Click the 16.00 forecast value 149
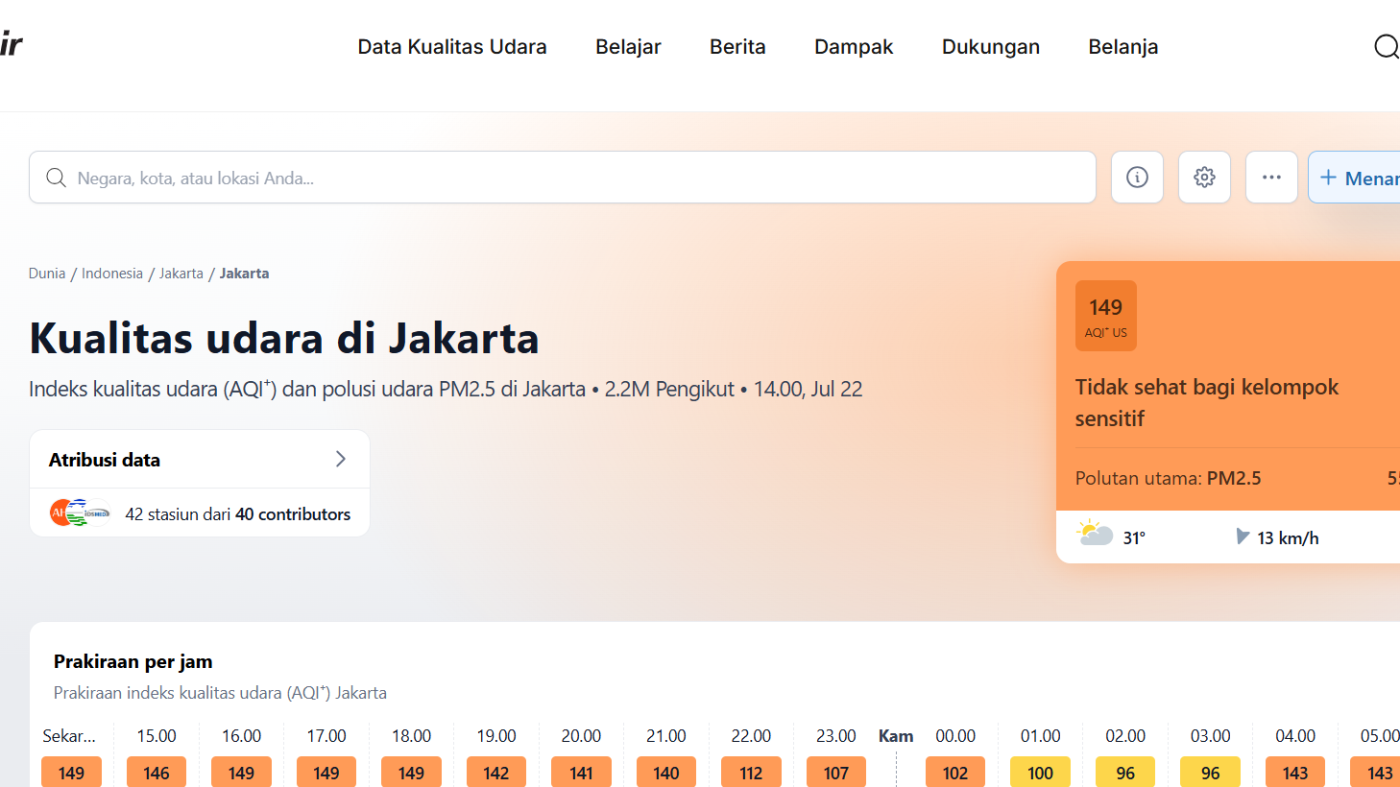Screen dimensions: 1400x787 (x=241, y=773)
